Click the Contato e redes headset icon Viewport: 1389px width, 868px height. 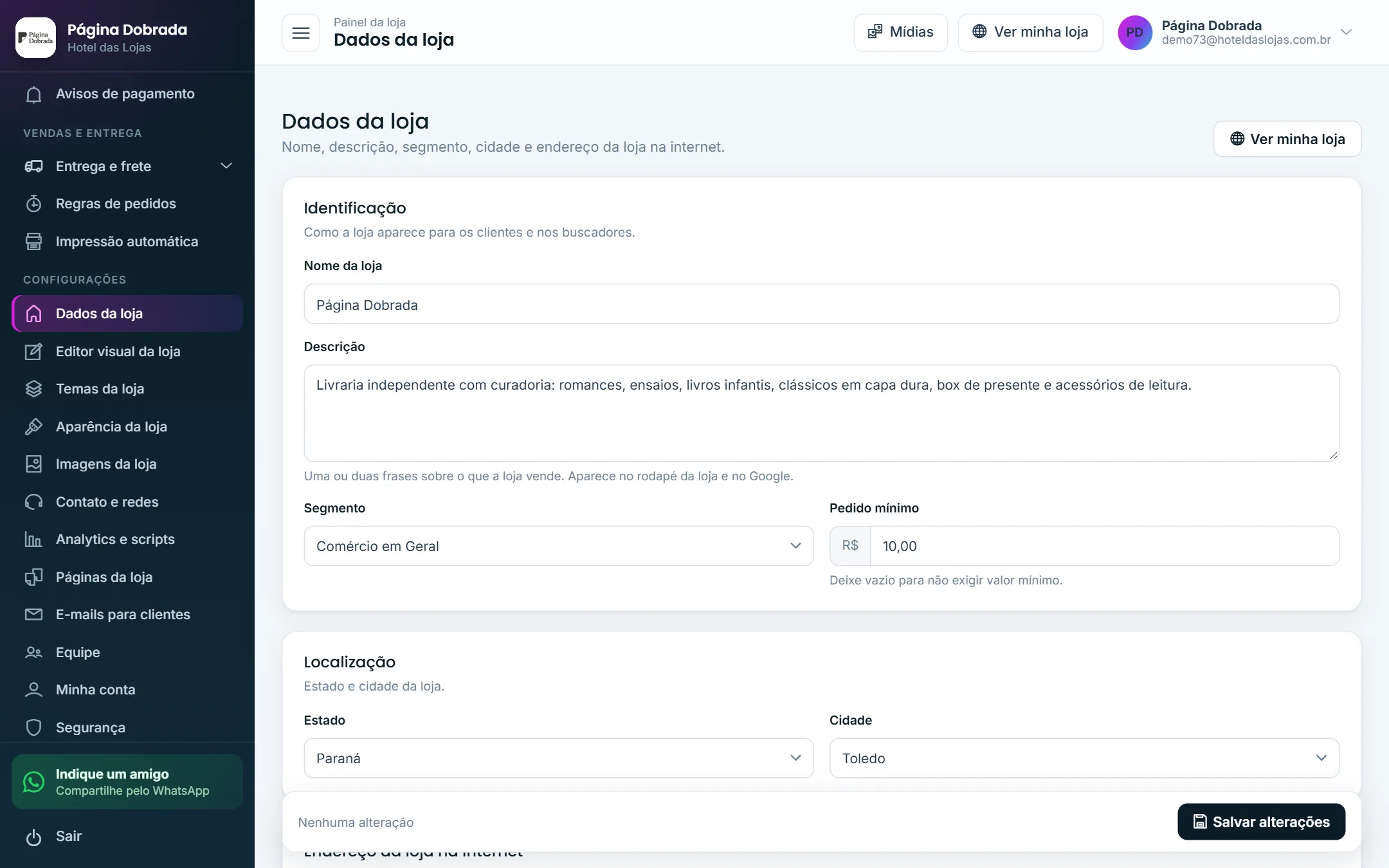33,502
